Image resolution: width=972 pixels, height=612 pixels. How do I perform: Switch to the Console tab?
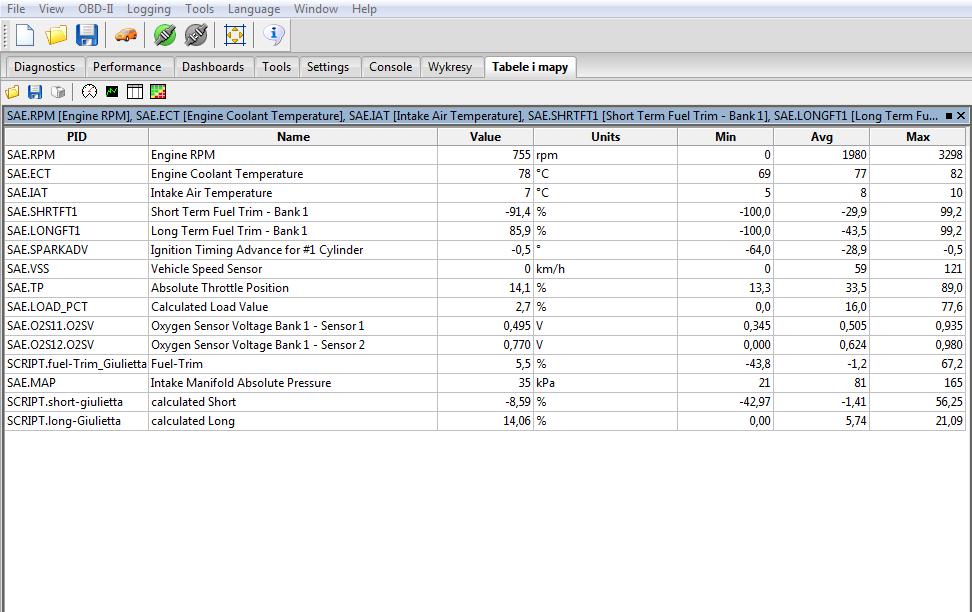(x=391, y=67)
